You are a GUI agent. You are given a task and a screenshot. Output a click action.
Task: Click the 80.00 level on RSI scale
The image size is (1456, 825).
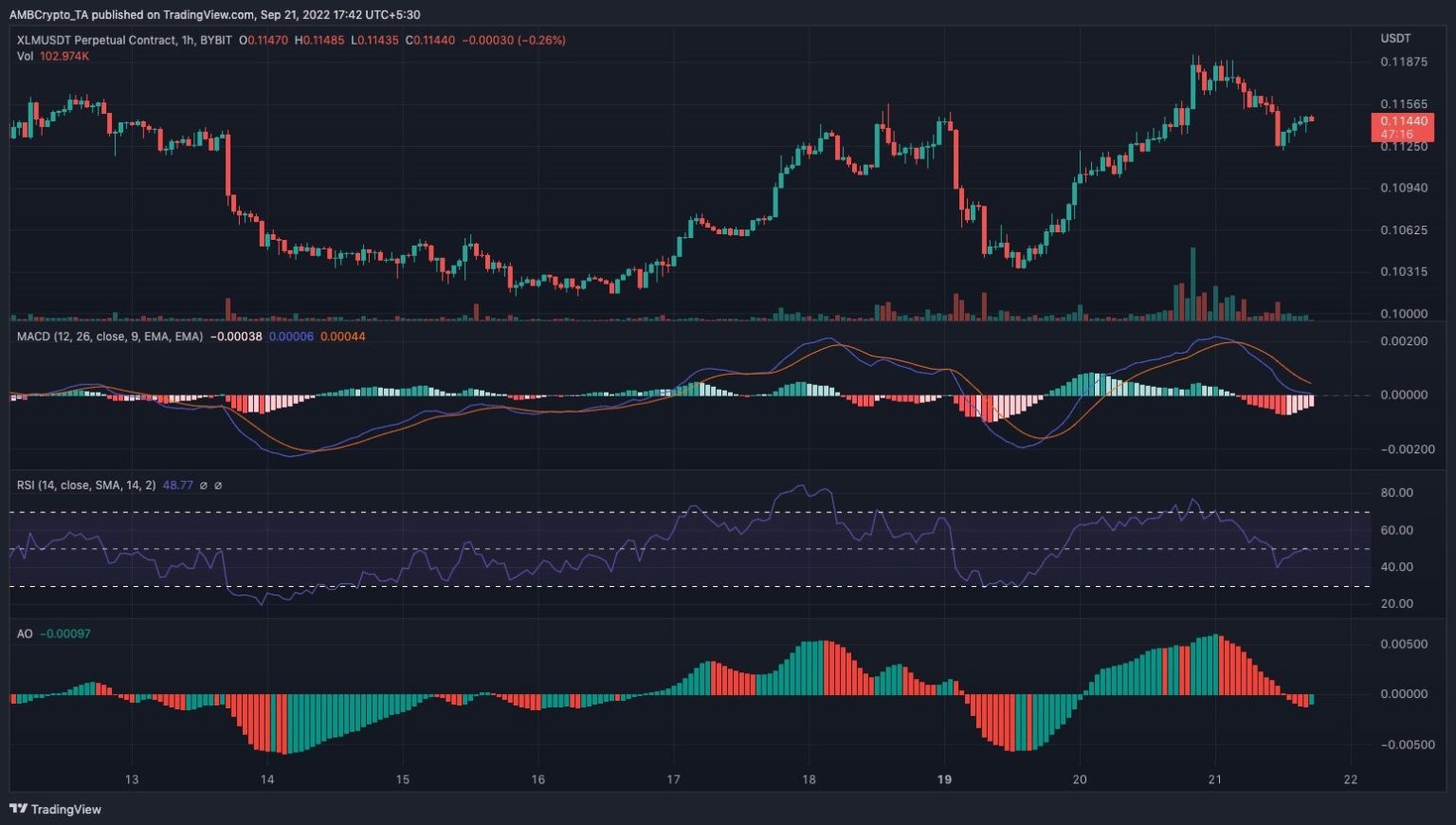pyautogui.click(x=1396, y=493)
